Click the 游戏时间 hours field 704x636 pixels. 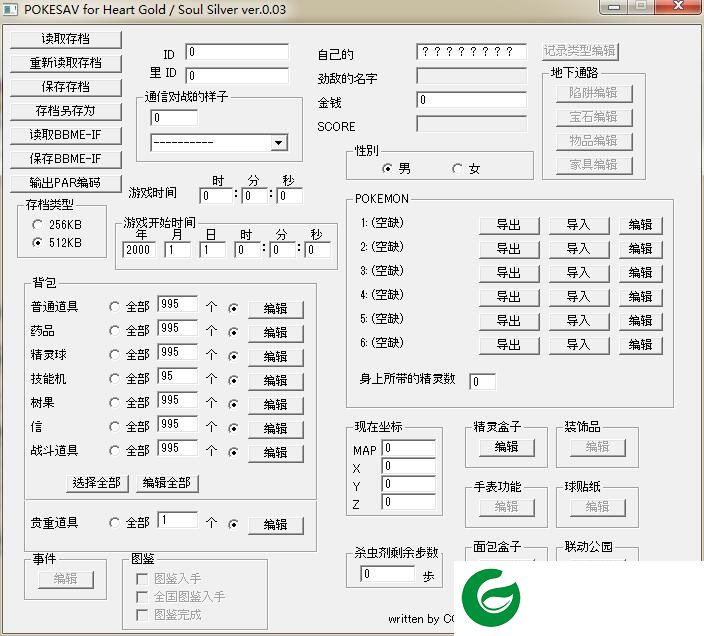tap(216, 196)
